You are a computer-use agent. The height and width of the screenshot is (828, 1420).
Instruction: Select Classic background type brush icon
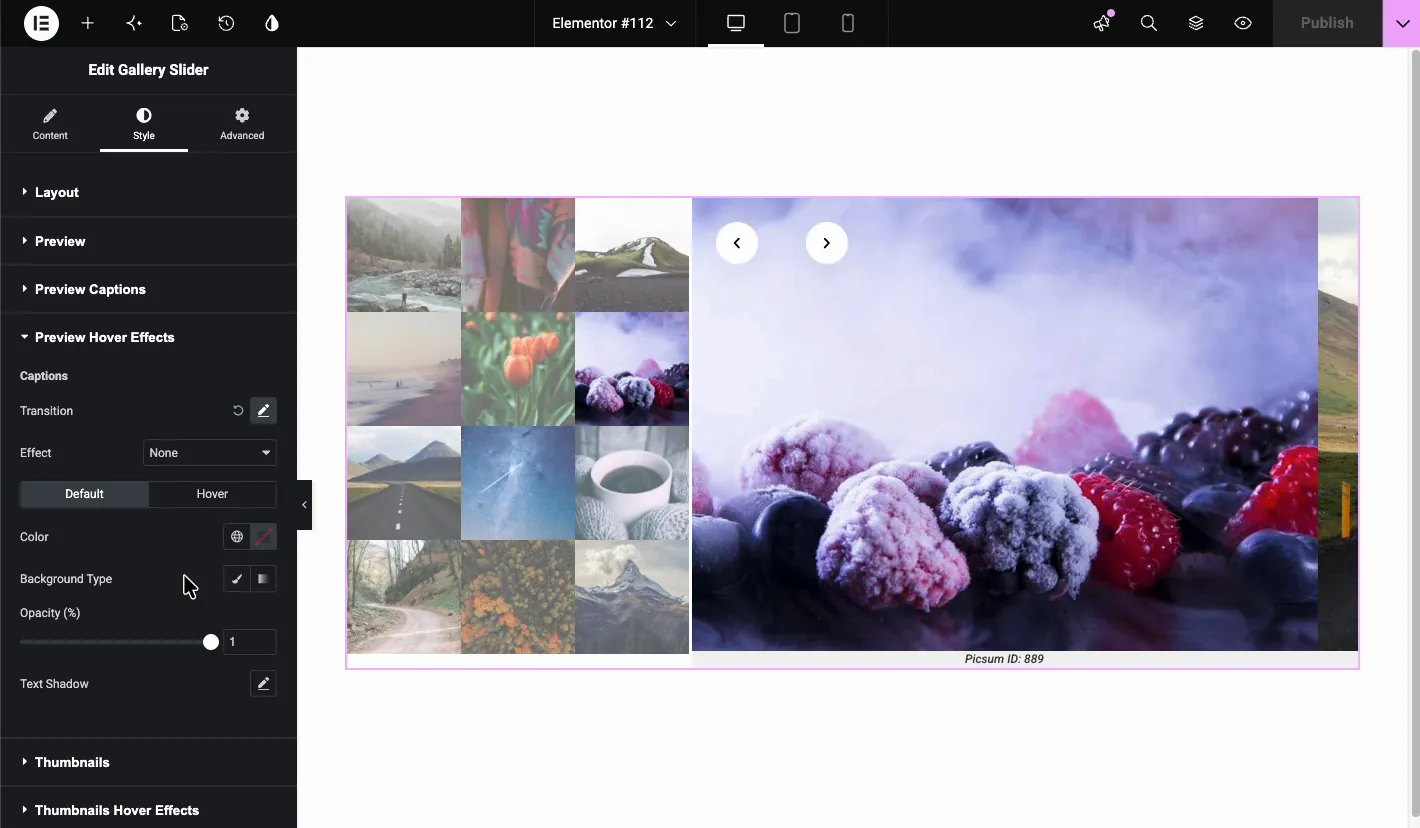point(237,579)
